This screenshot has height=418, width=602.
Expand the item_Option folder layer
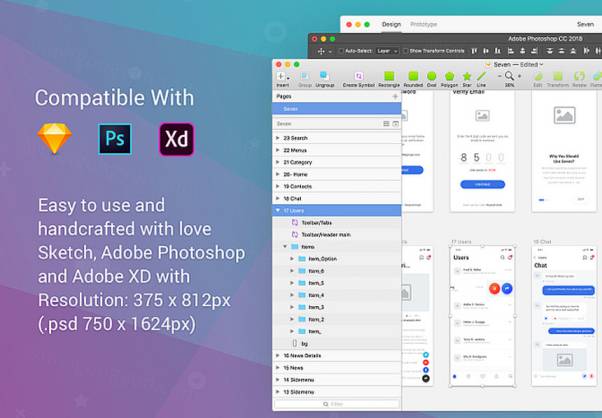click(291, 258)
